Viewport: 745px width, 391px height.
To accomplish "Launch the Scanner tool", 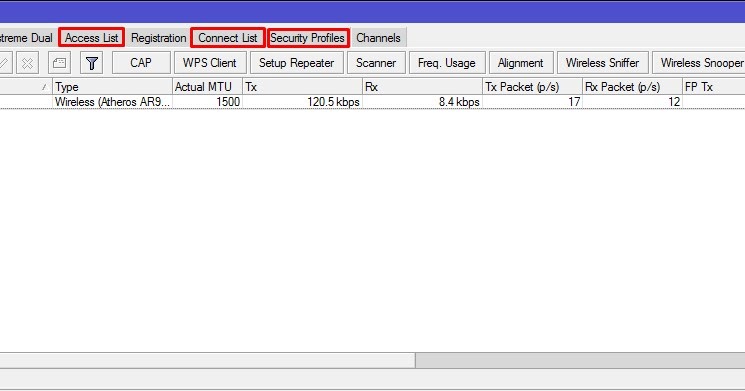I will pyautogui.click(x=376, y=63).
